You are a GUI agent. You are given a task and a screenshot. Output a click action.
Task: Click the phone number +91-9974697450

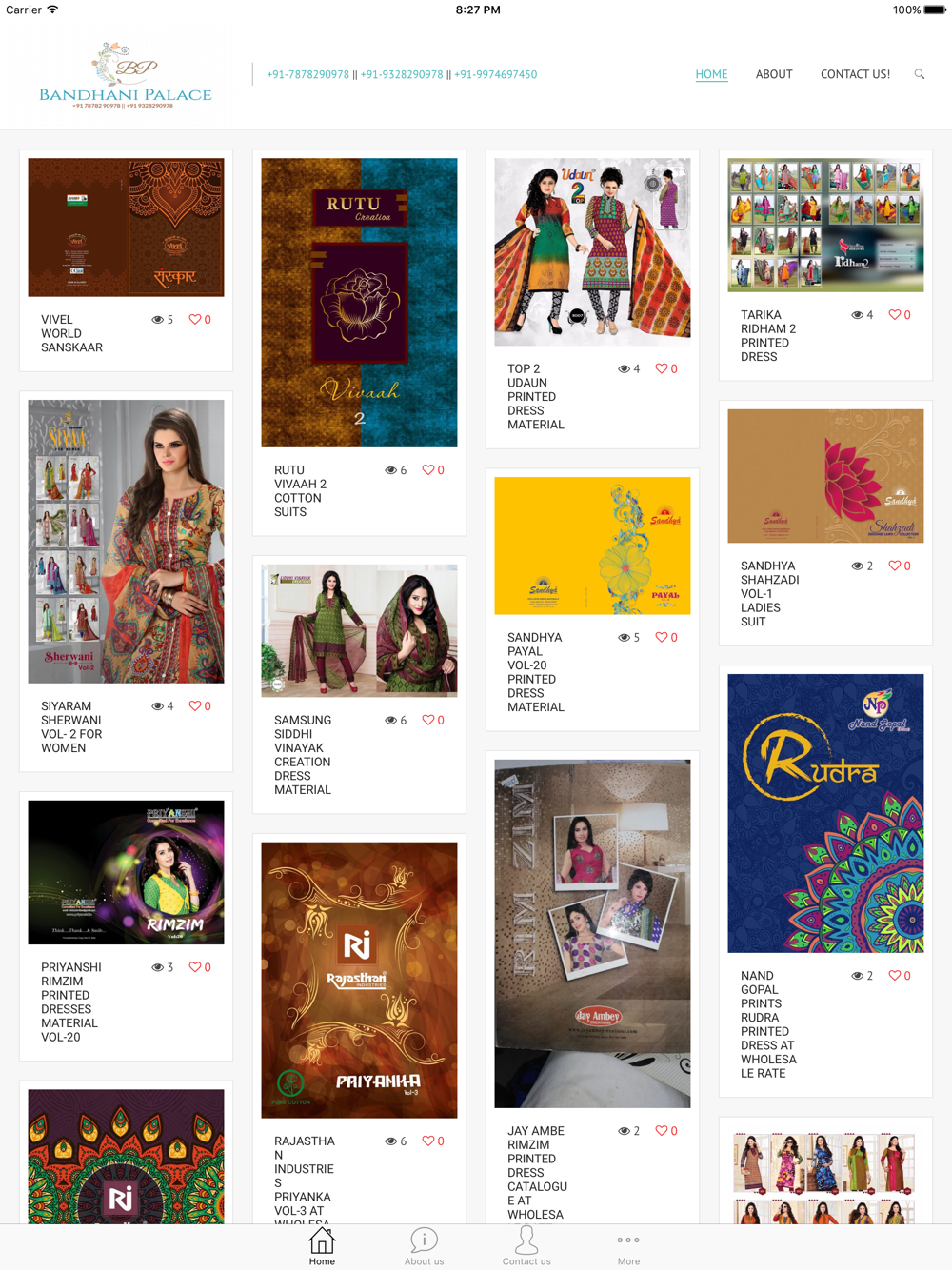pos(495,74)
